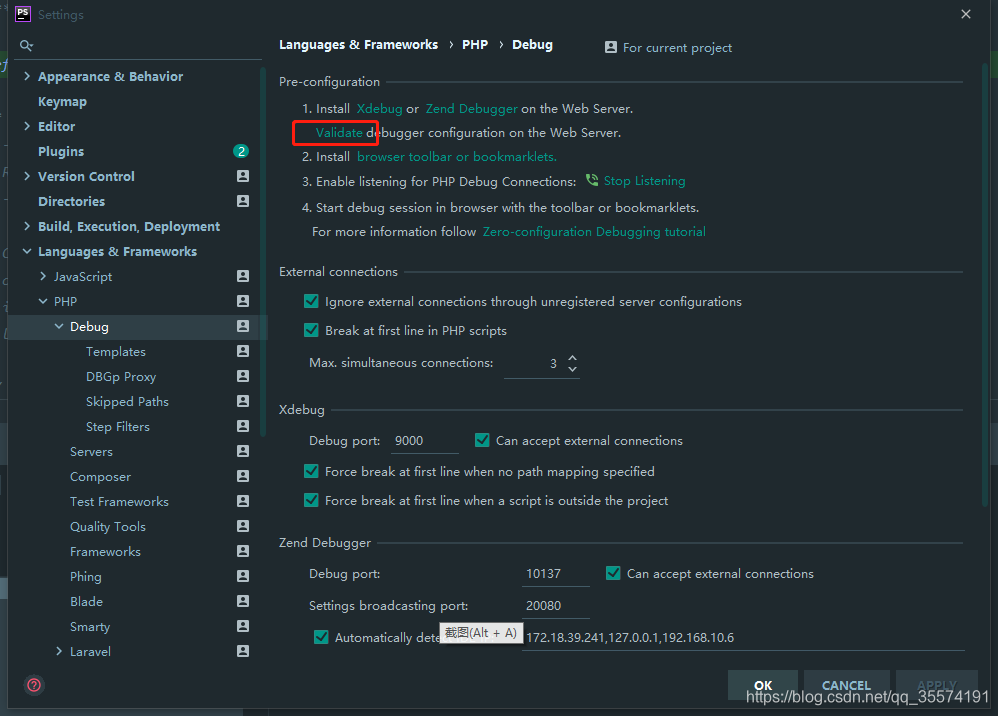Expand the JavaScript node

click(43, 276)
